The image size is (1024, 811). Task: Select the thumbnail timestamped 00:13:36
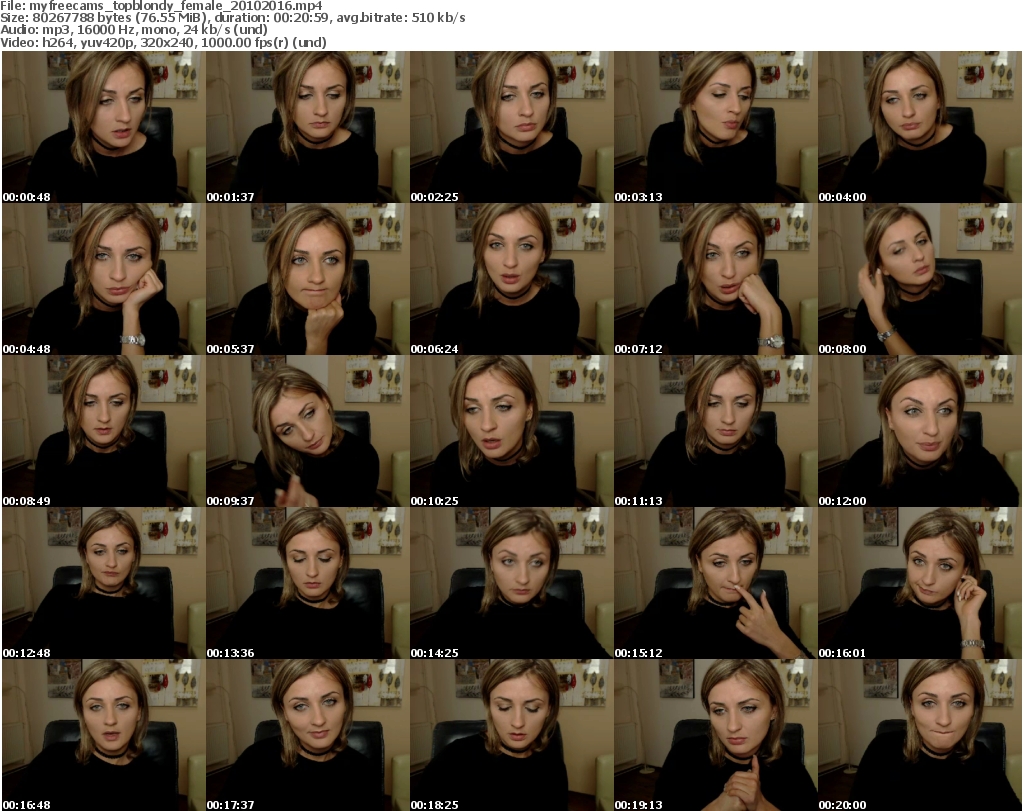[308, 583]
